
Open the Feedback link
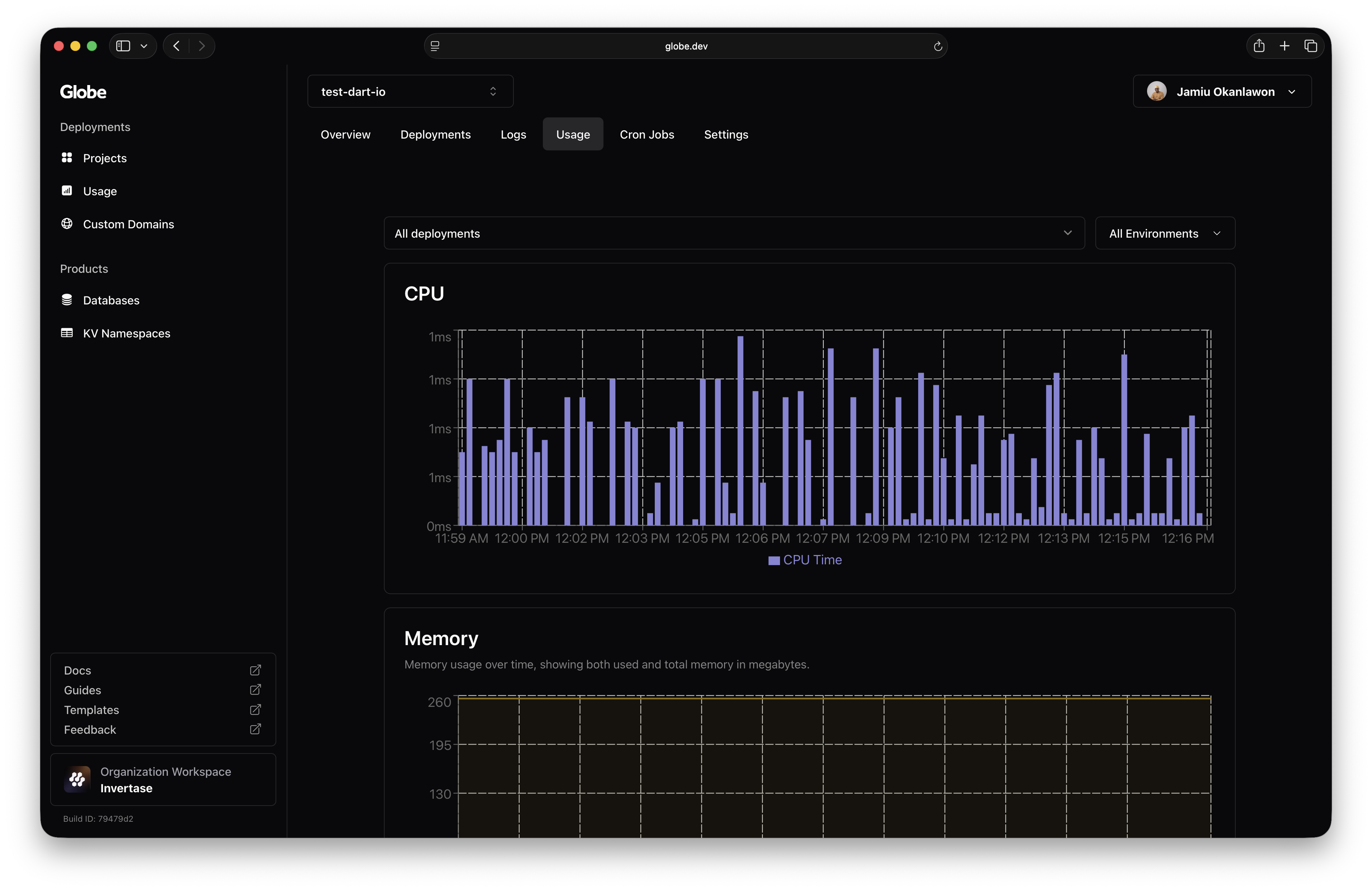pos(90,729)
